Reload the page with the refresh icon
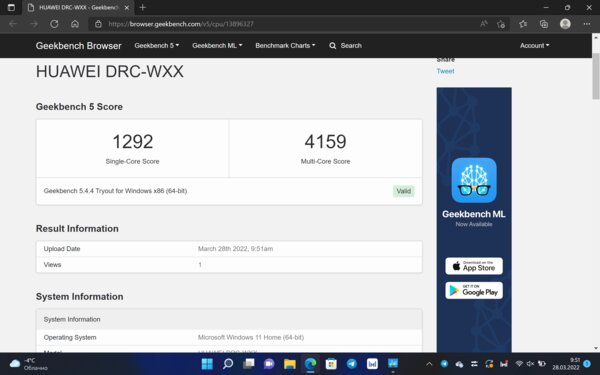 coord(54,24)
